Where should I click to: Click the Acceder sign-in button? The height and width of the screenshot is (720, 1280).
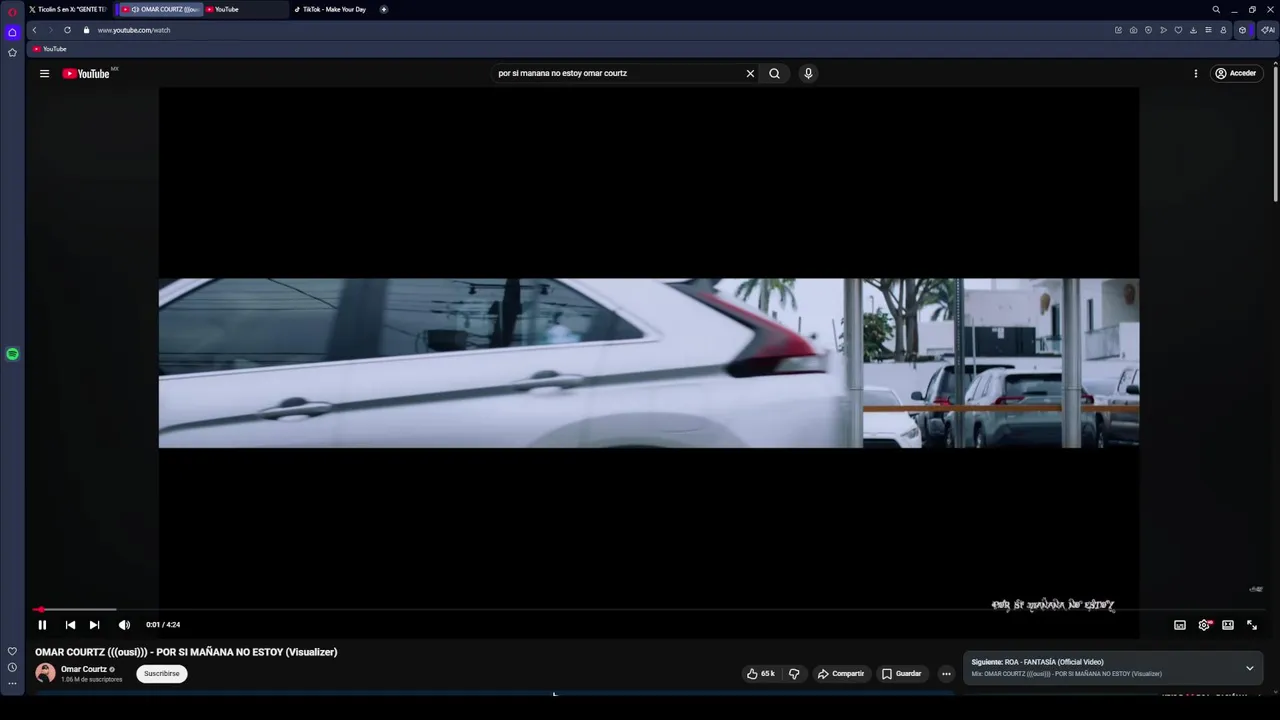click(x=1236, y=73)
